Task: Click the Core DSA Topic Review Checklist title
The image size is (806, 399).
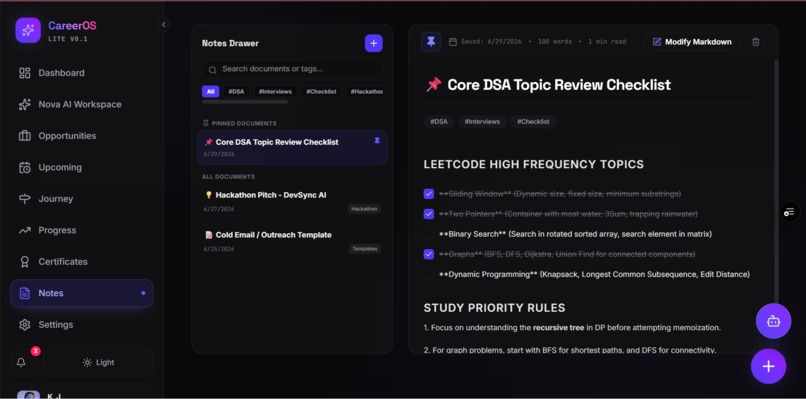Action: pos(559,85)
